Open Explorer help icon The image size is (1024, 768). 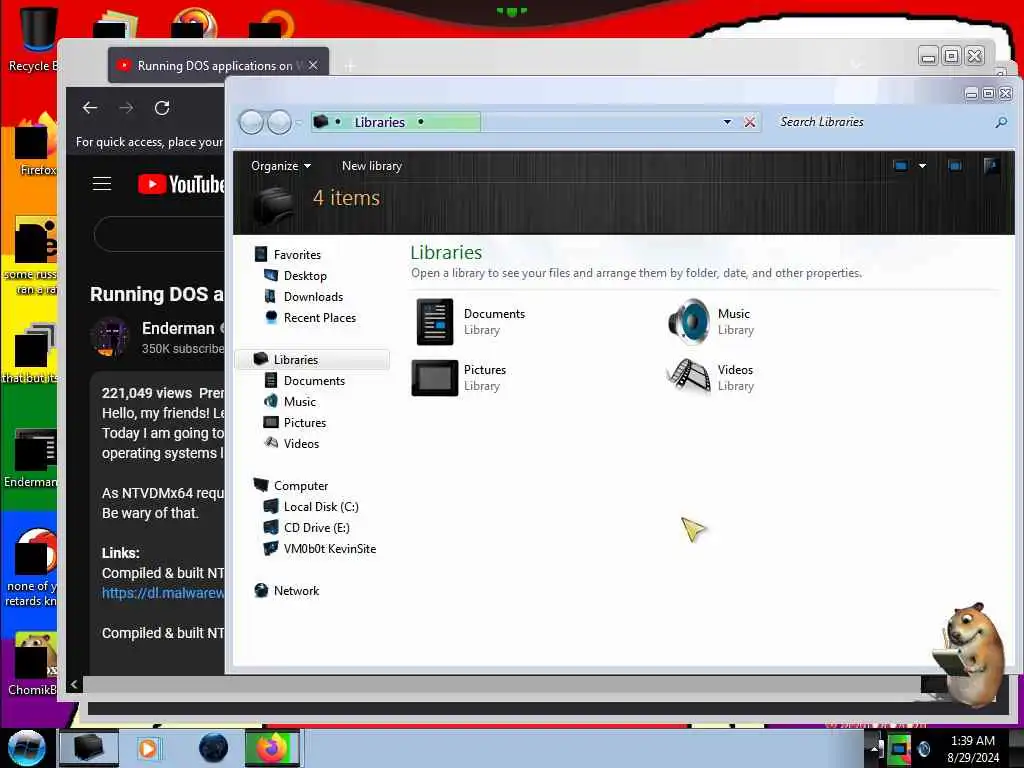click(991, 165)
